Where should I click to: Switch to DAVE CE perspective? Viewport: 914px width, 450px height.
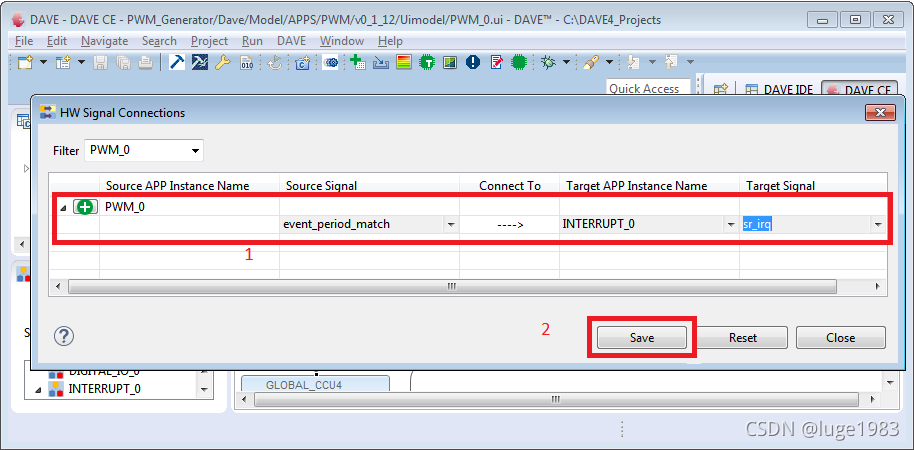click(860, 90)
